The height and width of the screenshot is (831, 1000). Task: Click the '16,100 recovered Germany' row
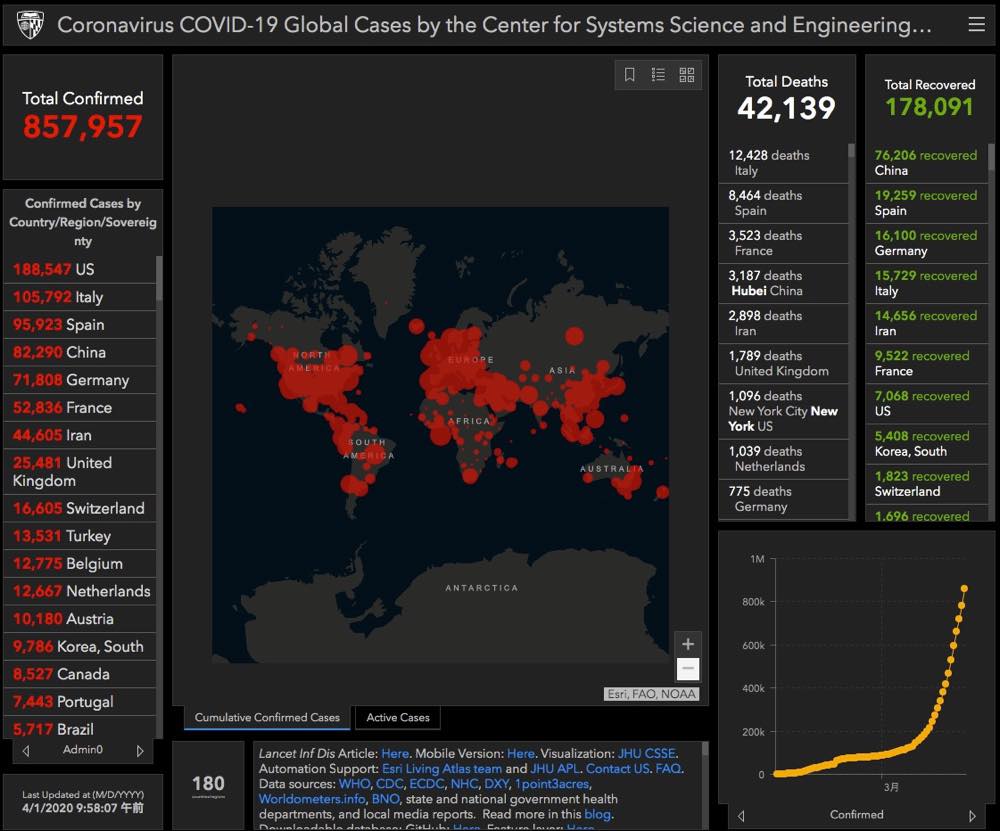(927, 243)
